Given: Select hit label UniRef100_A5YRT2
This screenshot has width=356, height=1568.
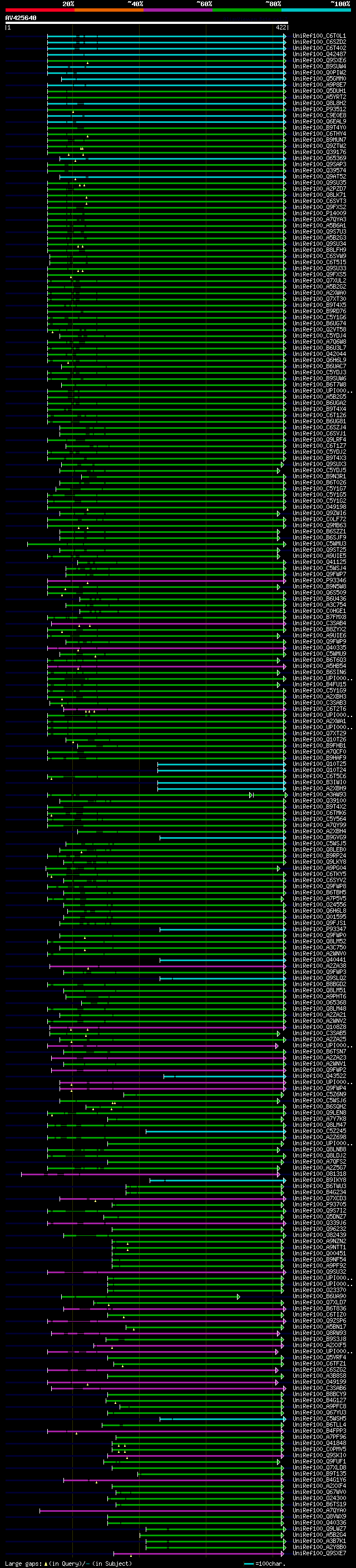Looking at the screenshot, I should [x=319, y=97].
